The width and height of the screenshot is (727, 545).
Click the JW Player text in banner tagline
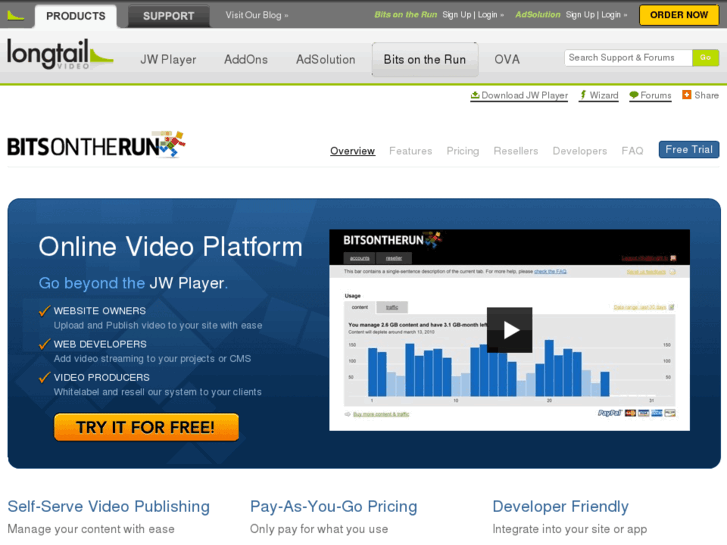(x=186, y=283)
